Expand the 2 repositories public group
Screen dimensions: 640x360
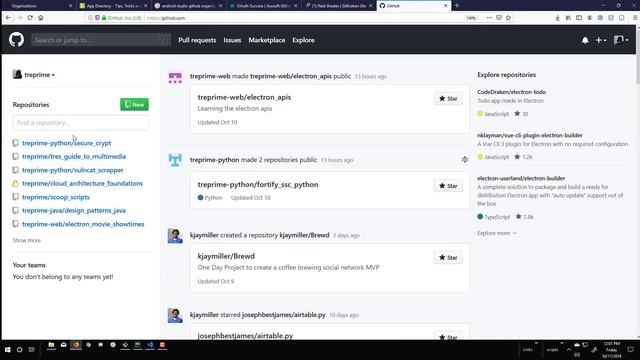point(464,160)
